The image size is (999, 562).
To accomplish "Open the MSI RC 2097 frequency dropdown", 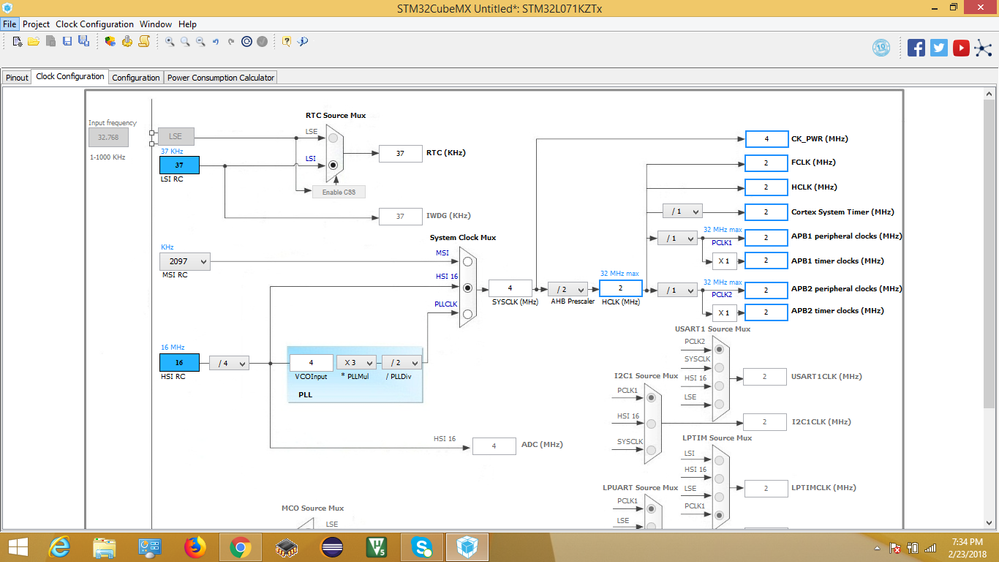I will [x=185, y=261].
